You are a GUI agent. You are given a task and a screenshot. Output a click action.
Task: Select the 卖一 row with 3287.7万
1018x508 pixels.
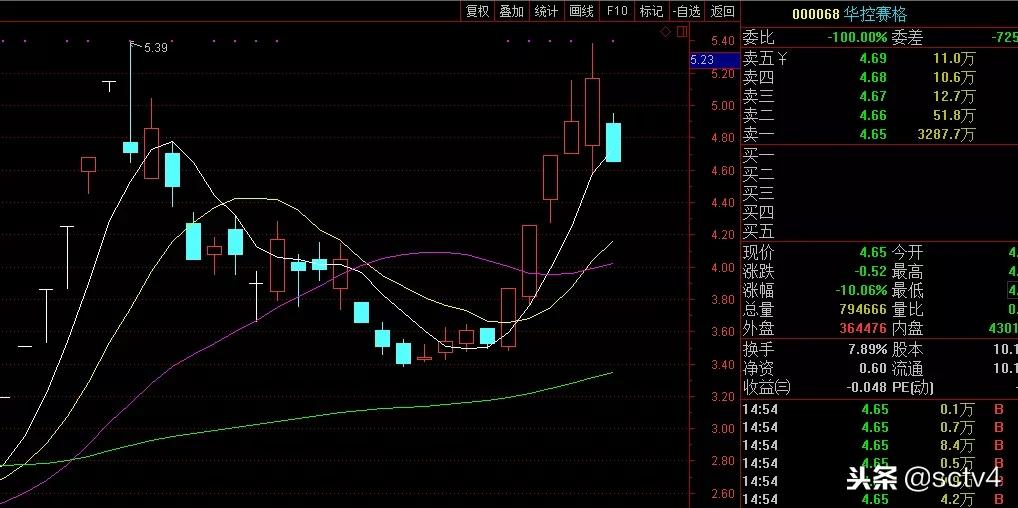tap(880, 134)
